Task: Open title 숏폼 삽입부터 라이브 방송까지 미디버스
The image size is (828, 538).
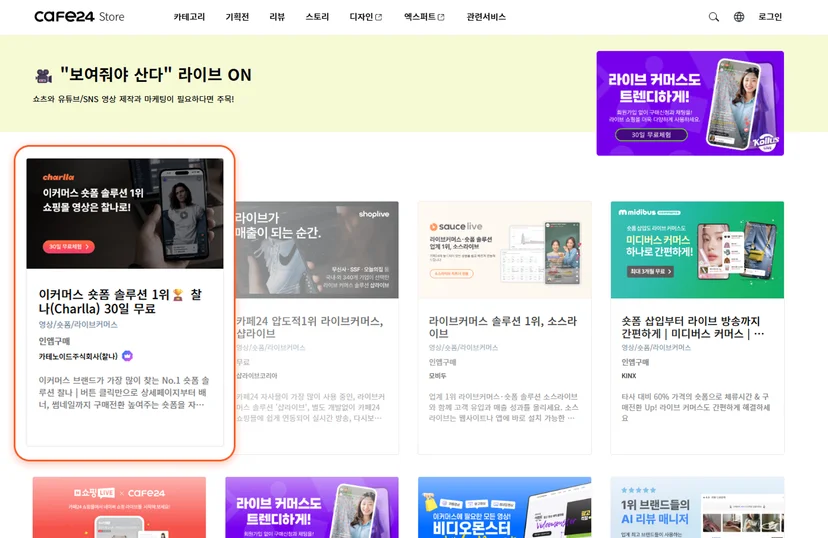Action: pyautogui.click(x=692, y=327)
